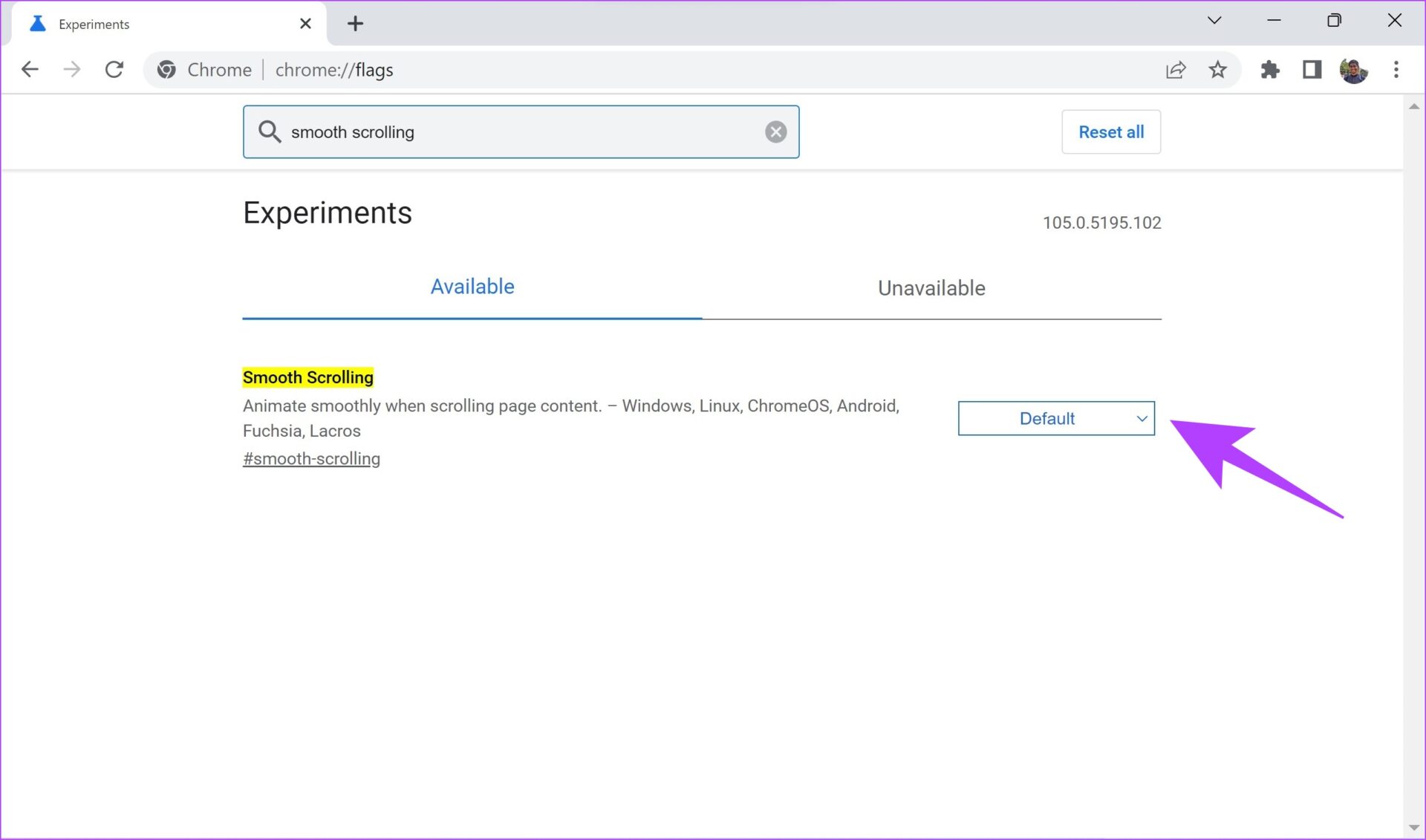Open the Chrome three-dot menu
Image resolution: width=1426 pixels, height=840 pixels.
(1396, 70)
